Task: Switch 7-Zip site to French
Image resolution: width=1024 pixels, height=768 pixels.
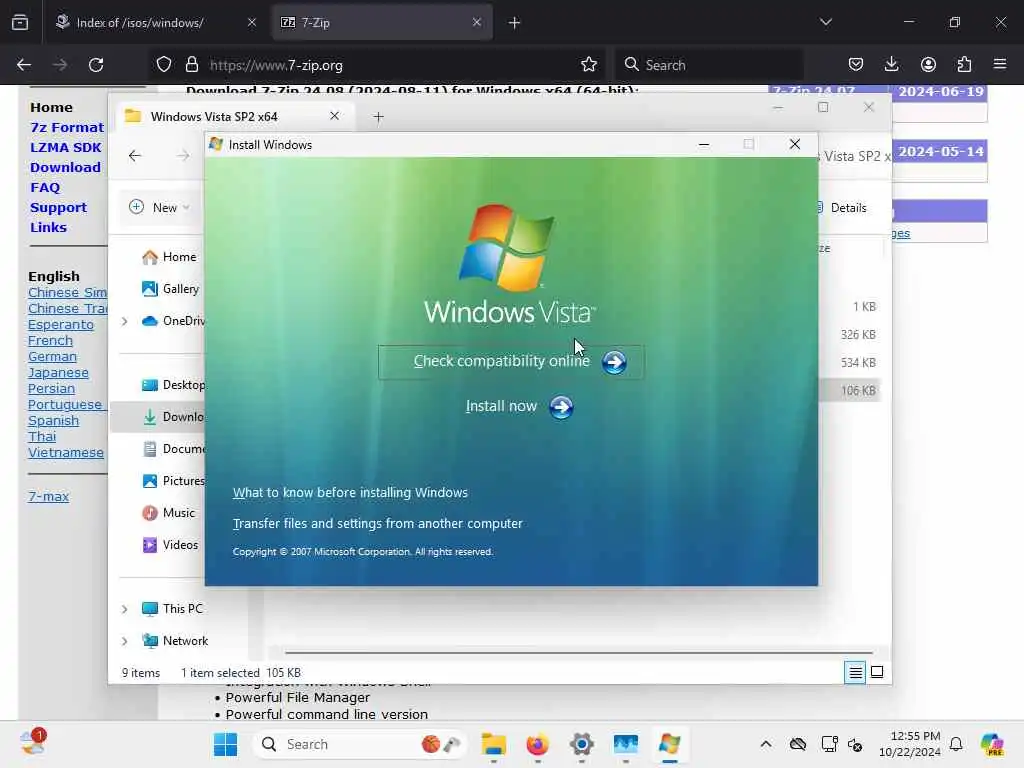Action: [50, 340]
